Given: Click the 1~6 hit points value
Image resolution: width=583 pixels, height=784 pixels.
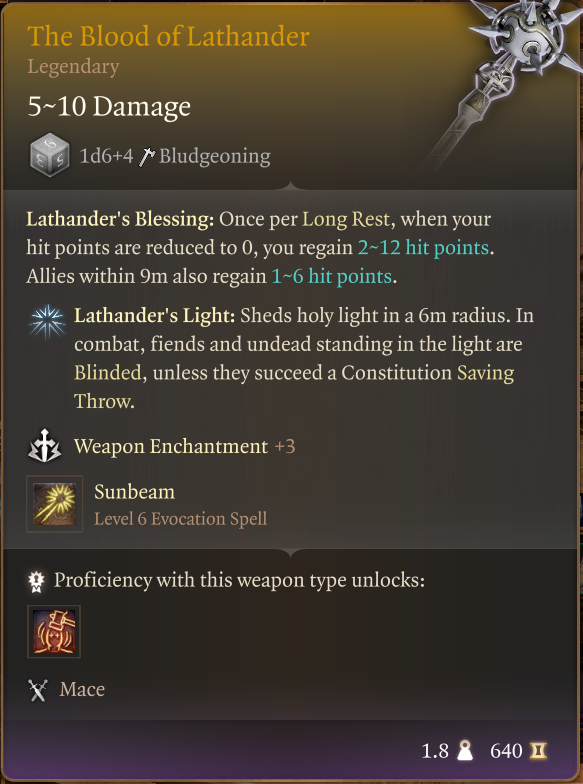Looking at the screenshot, I should click(332, 276).
